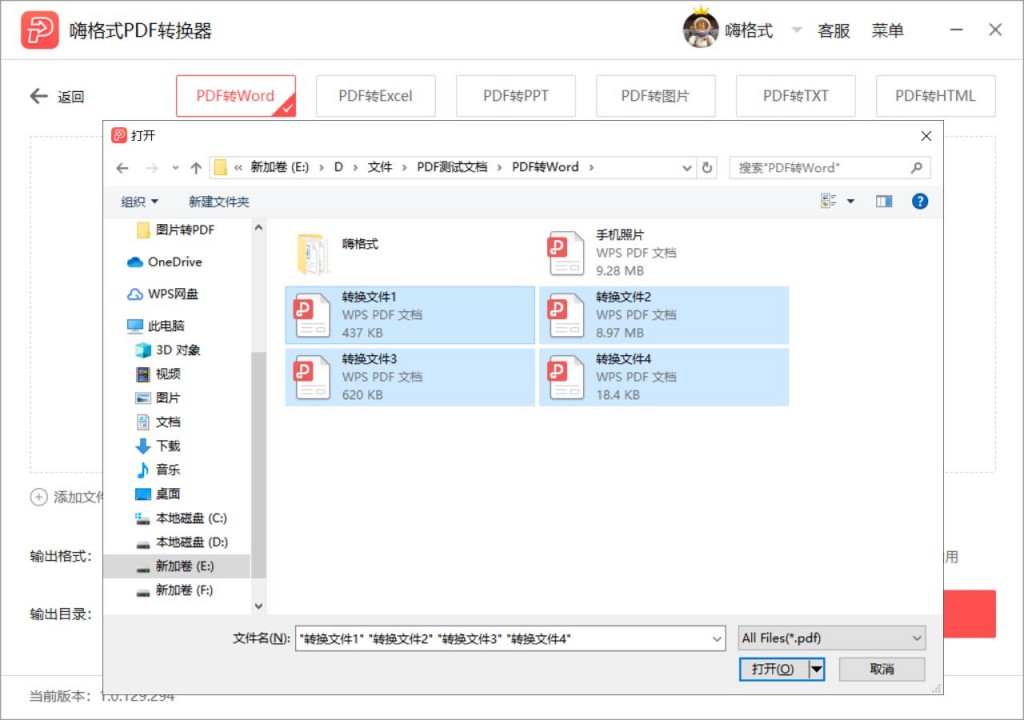
Task: Open 文档 folder in sidebar
Action: click(158, 422)
